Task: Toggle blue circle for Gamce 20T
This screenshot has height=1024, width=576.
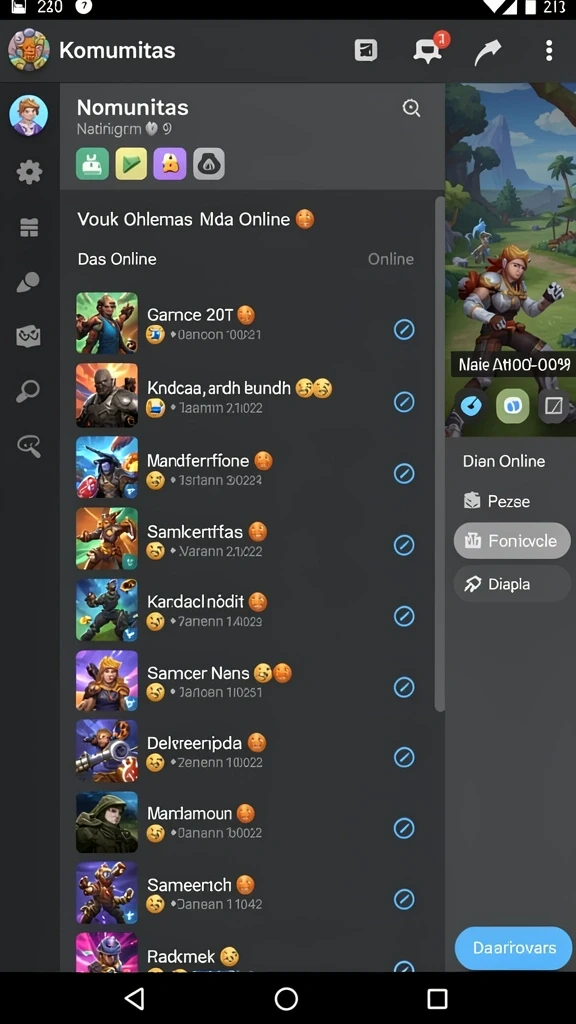Action: pos(404,330)
